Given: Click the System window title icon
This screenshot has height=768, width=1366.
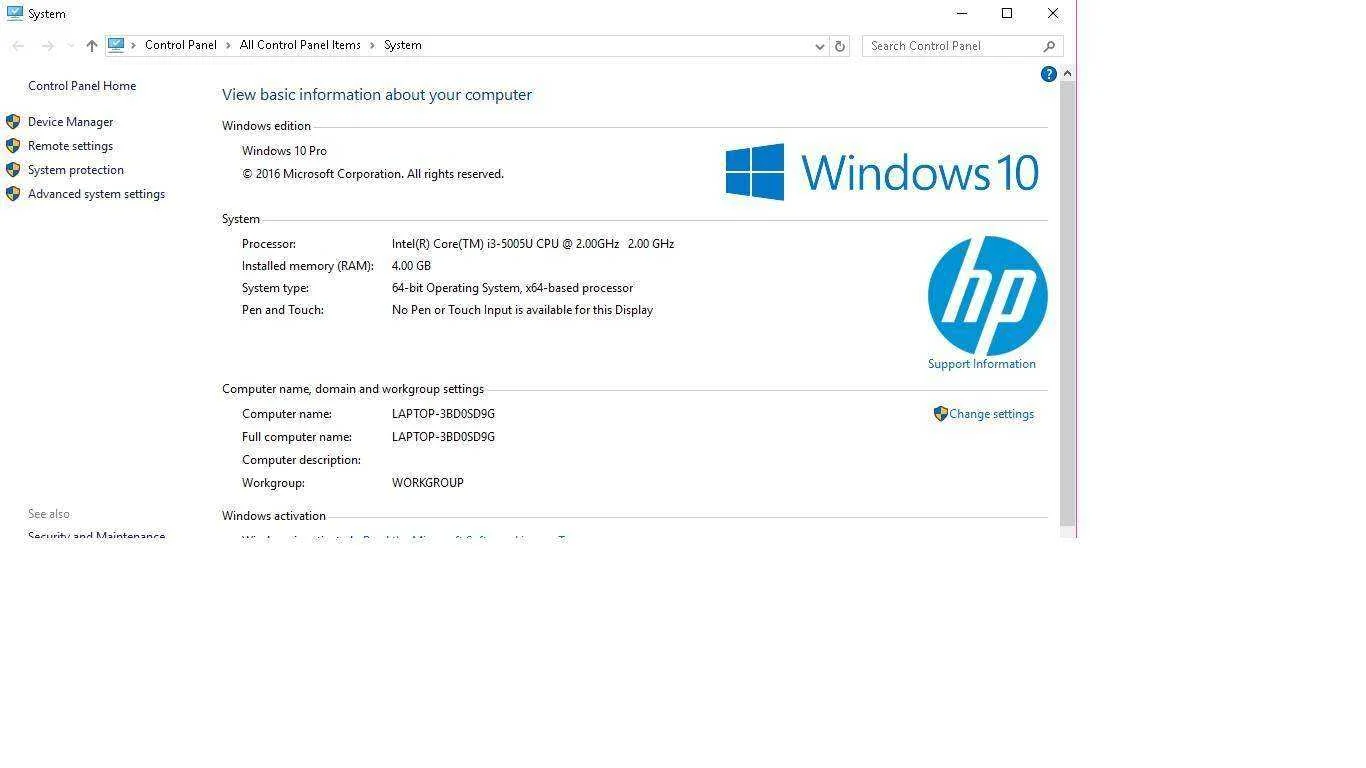Looking at the screenshot, I should point(15,14).
